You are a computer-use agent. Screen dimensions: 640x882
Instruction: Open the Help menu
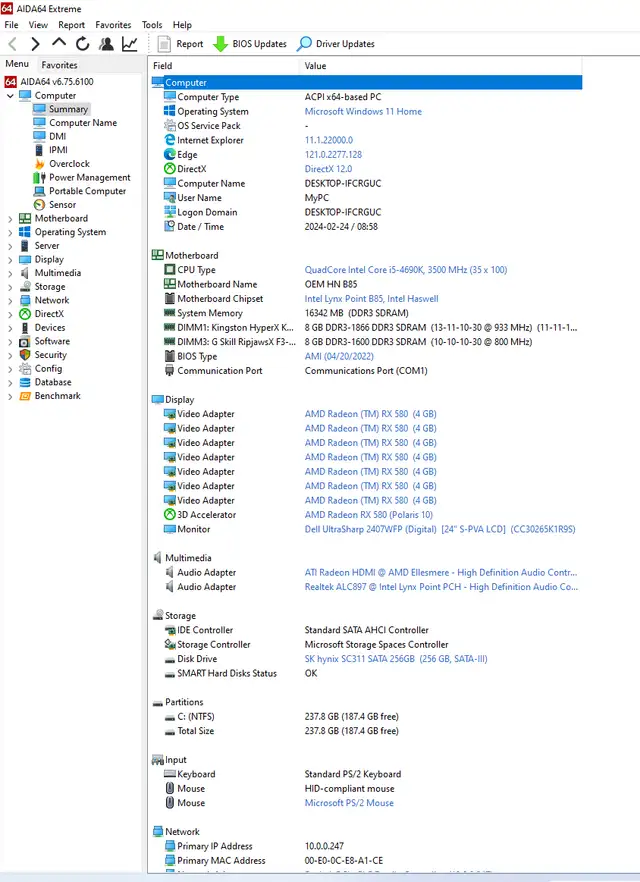pos(182,25)
